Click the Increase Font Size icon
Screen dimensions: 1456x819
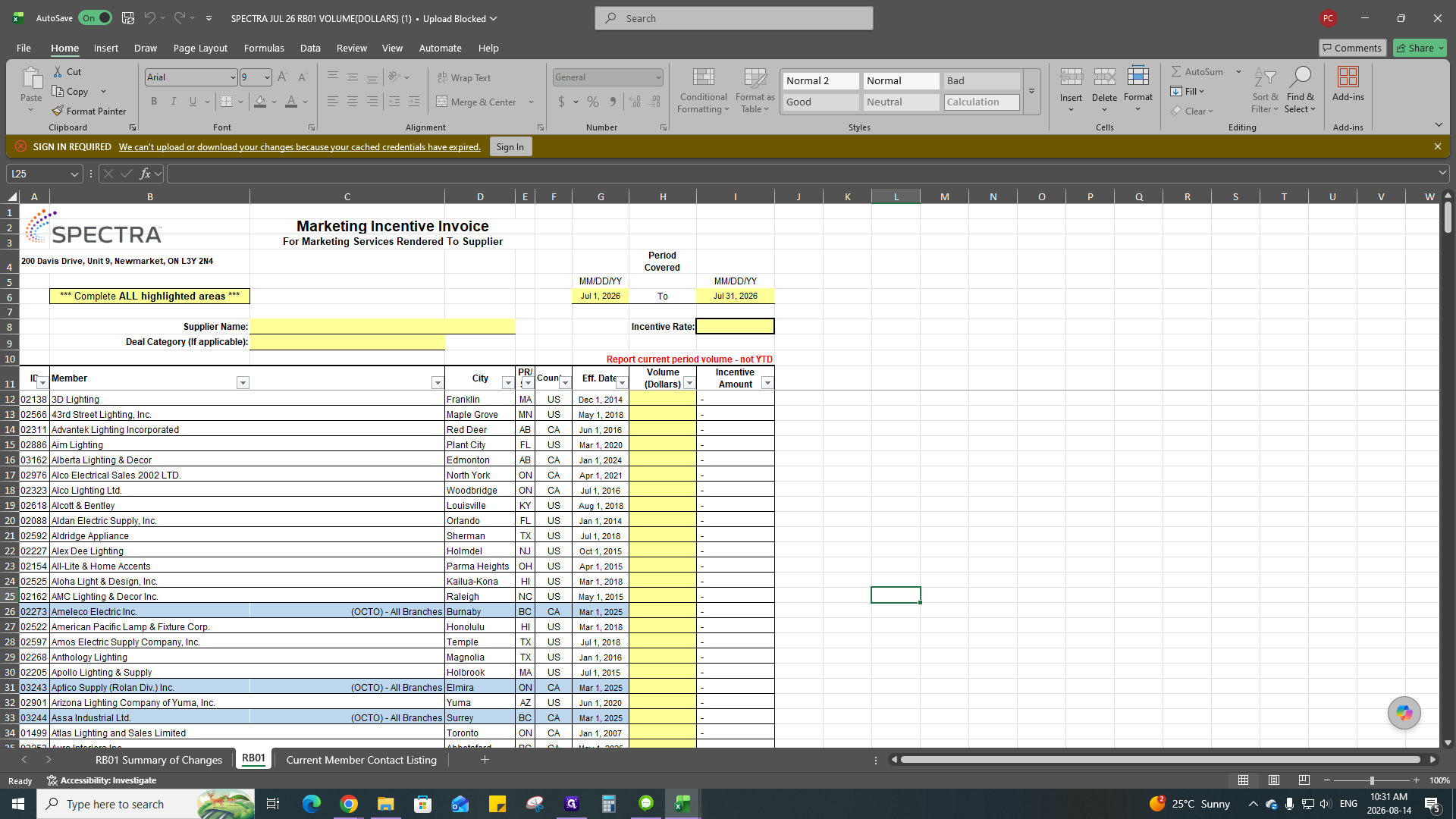(x=283, y=77)
